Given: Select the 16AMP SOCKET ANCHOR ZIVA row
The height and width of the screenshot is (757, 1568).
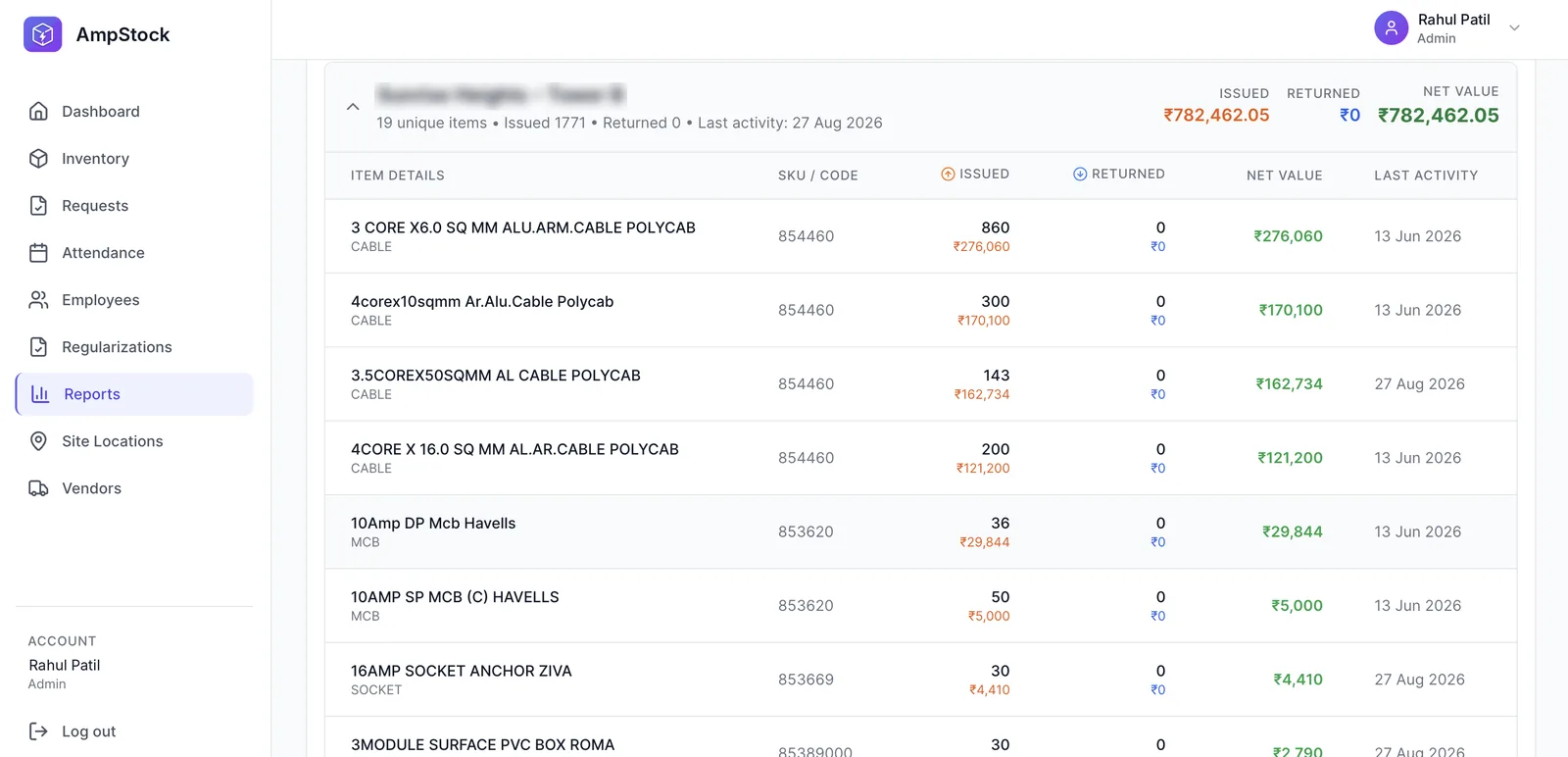Looking at the screenshot, I should 921,680.
